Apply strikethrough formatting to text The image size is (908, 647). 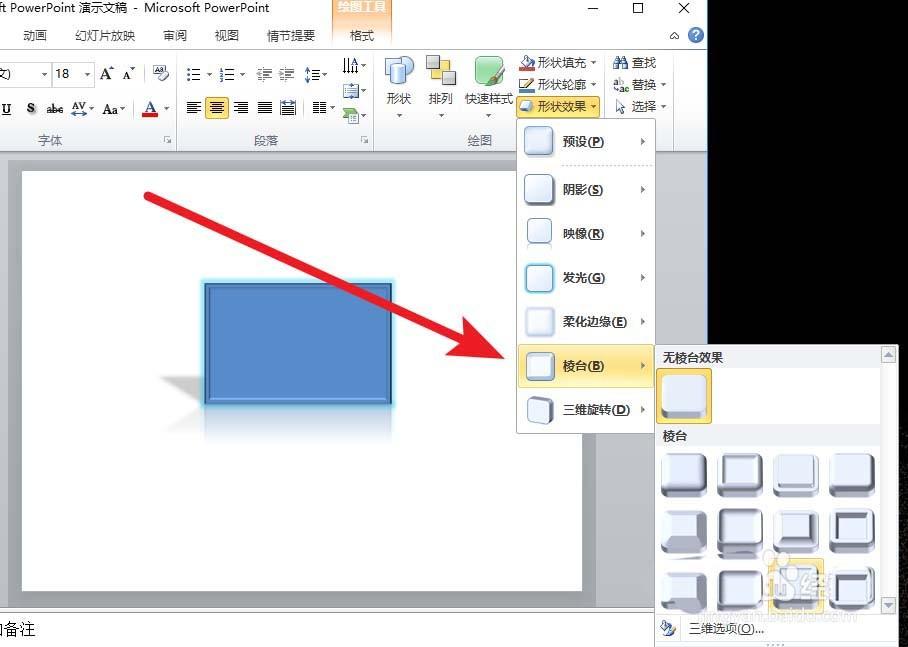point(53,108)
